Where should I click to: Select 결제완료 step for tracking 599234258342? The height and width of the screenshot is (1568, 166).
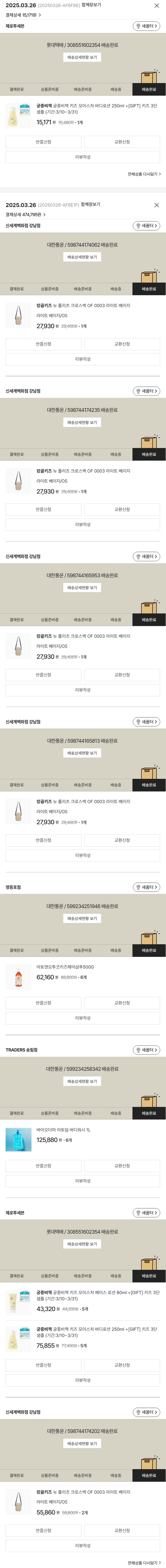(x=16, y=1113)
